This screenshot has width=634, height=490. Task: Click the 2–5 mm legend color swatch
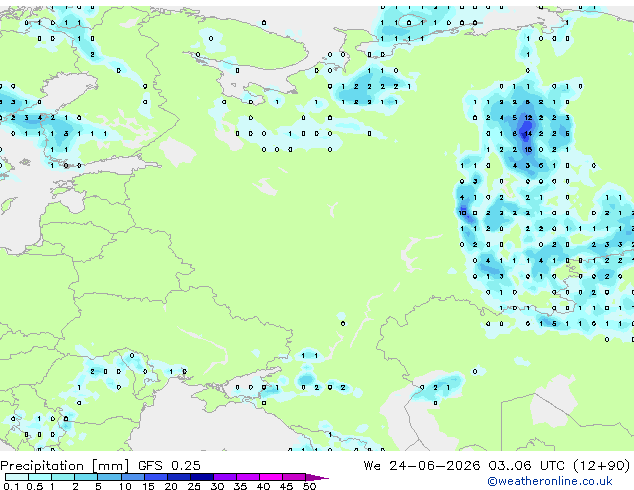[86, 477]
